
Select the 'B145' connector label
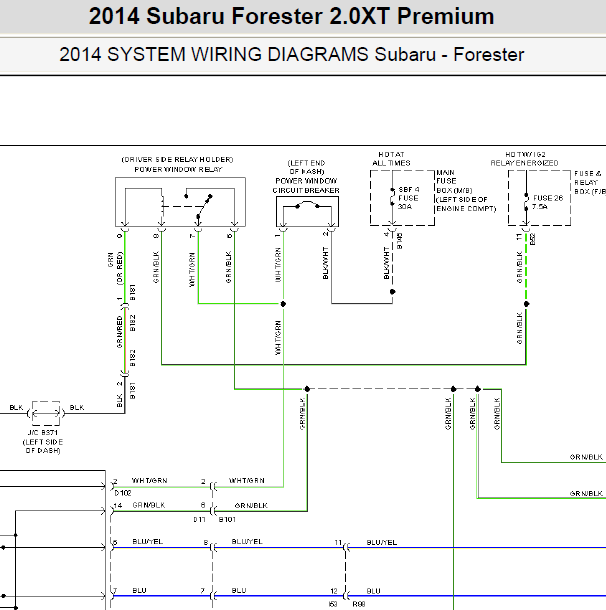point(400,241)
